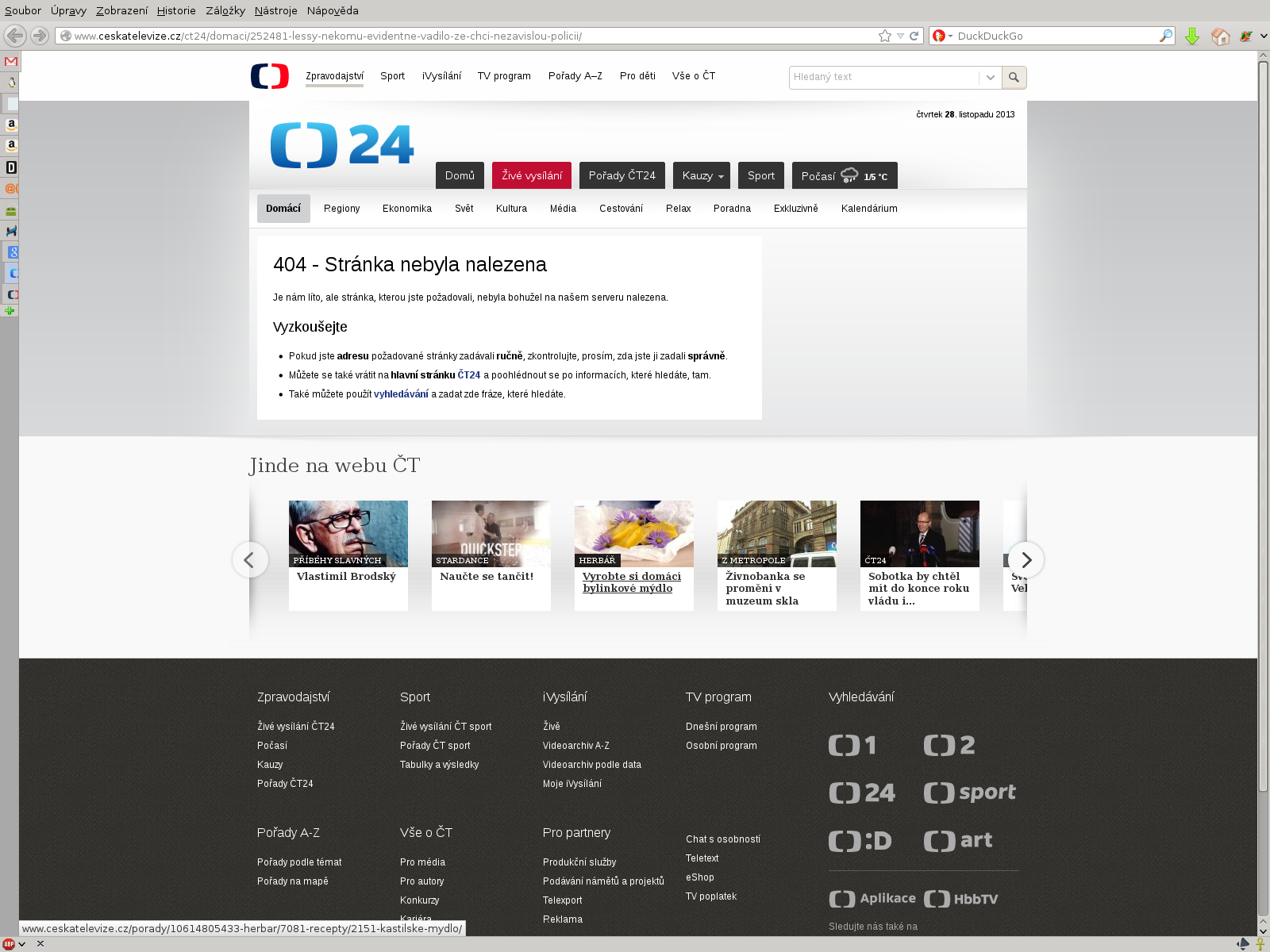
Task: Open the Google pinned tab in sidebar
Action: click(13, 252)
